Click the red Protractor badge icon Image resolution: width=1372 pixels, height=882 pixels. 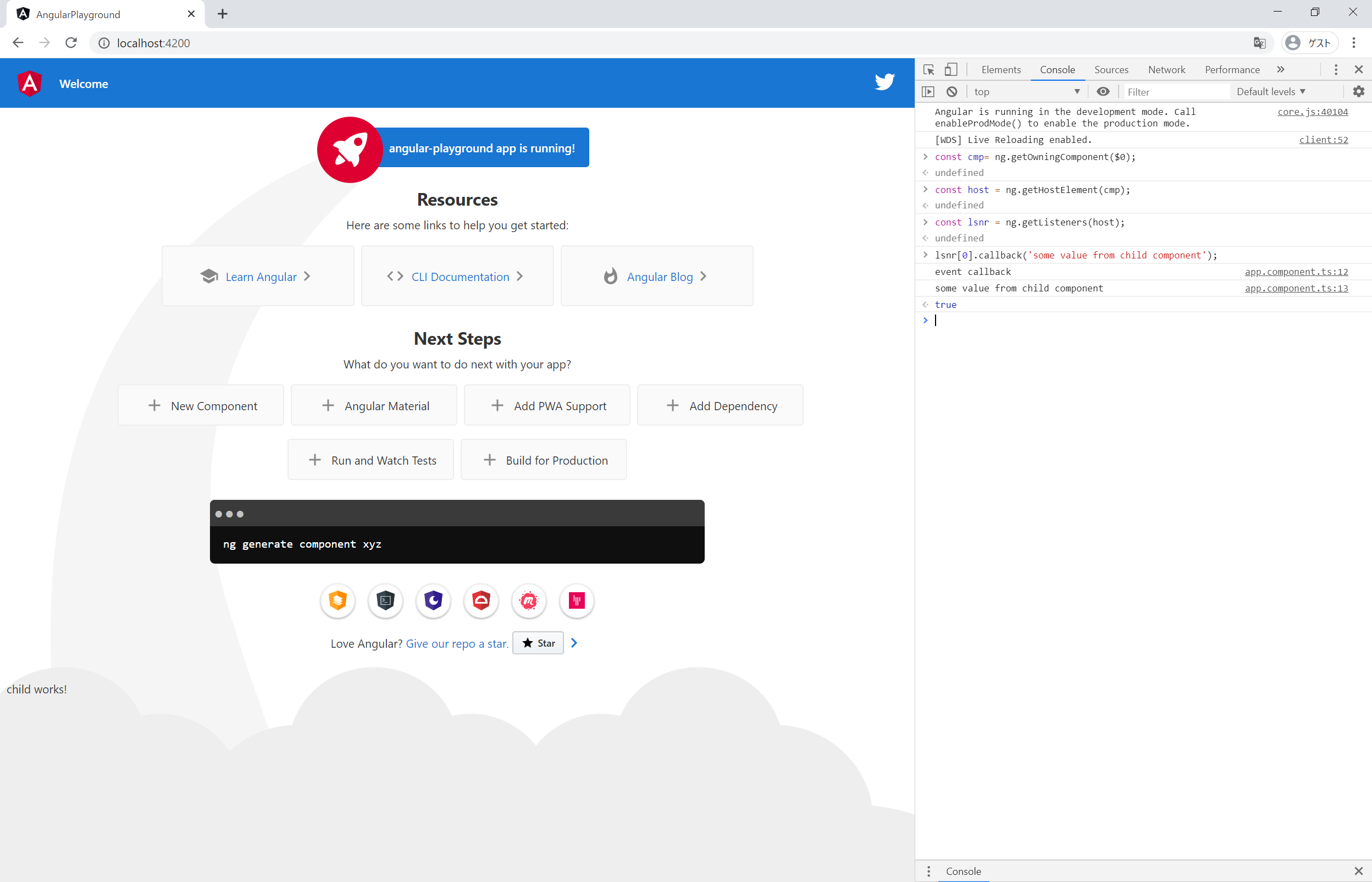click(482, 600)
